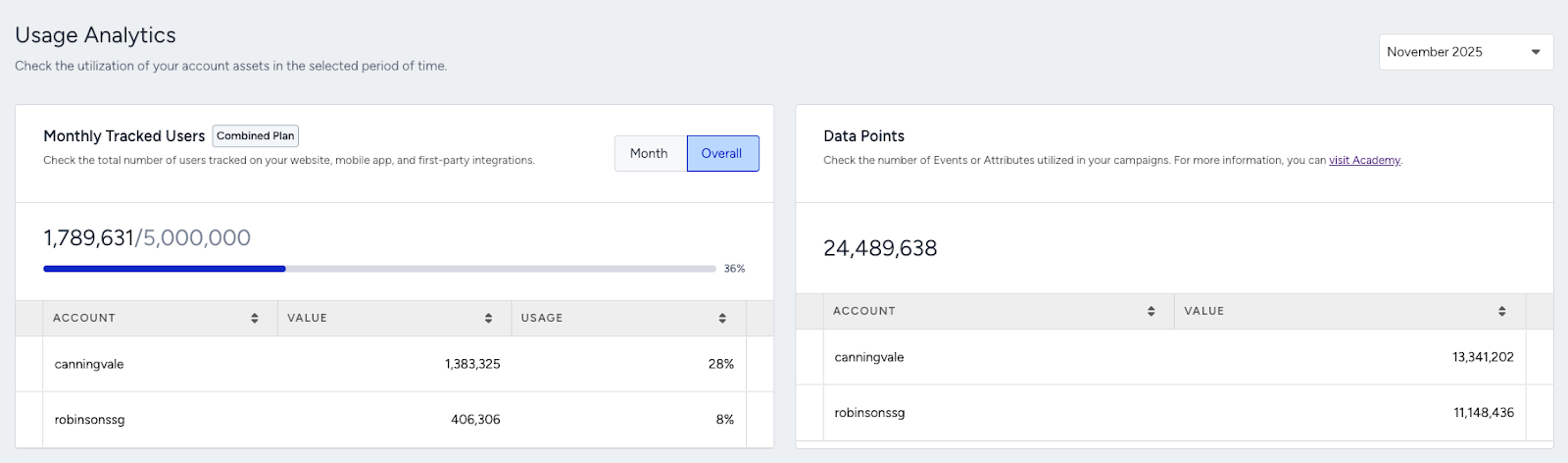
Task: Click the value 1,383,325
Action: pos(472,364)
